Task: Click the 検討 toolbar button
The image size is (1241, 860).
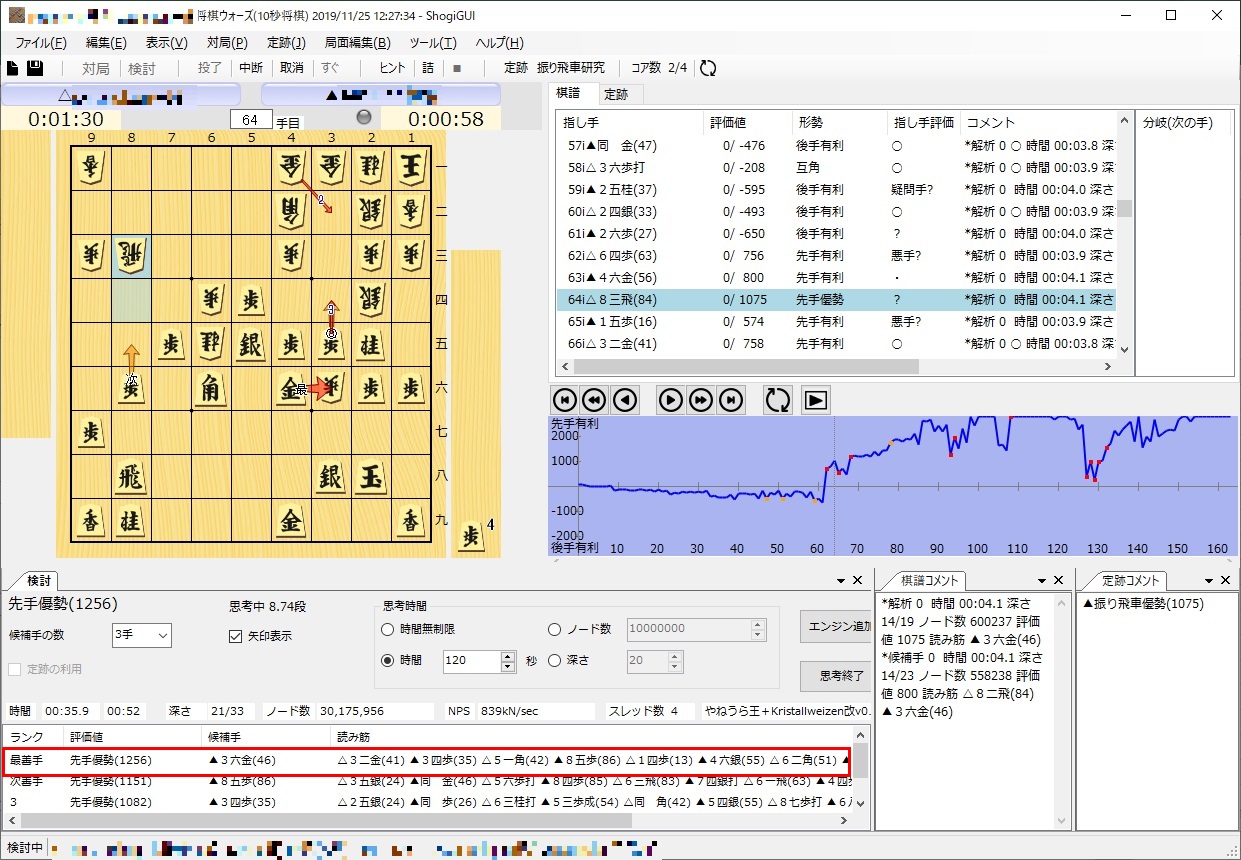Action: pyautogui.click(x=142, y=68)
